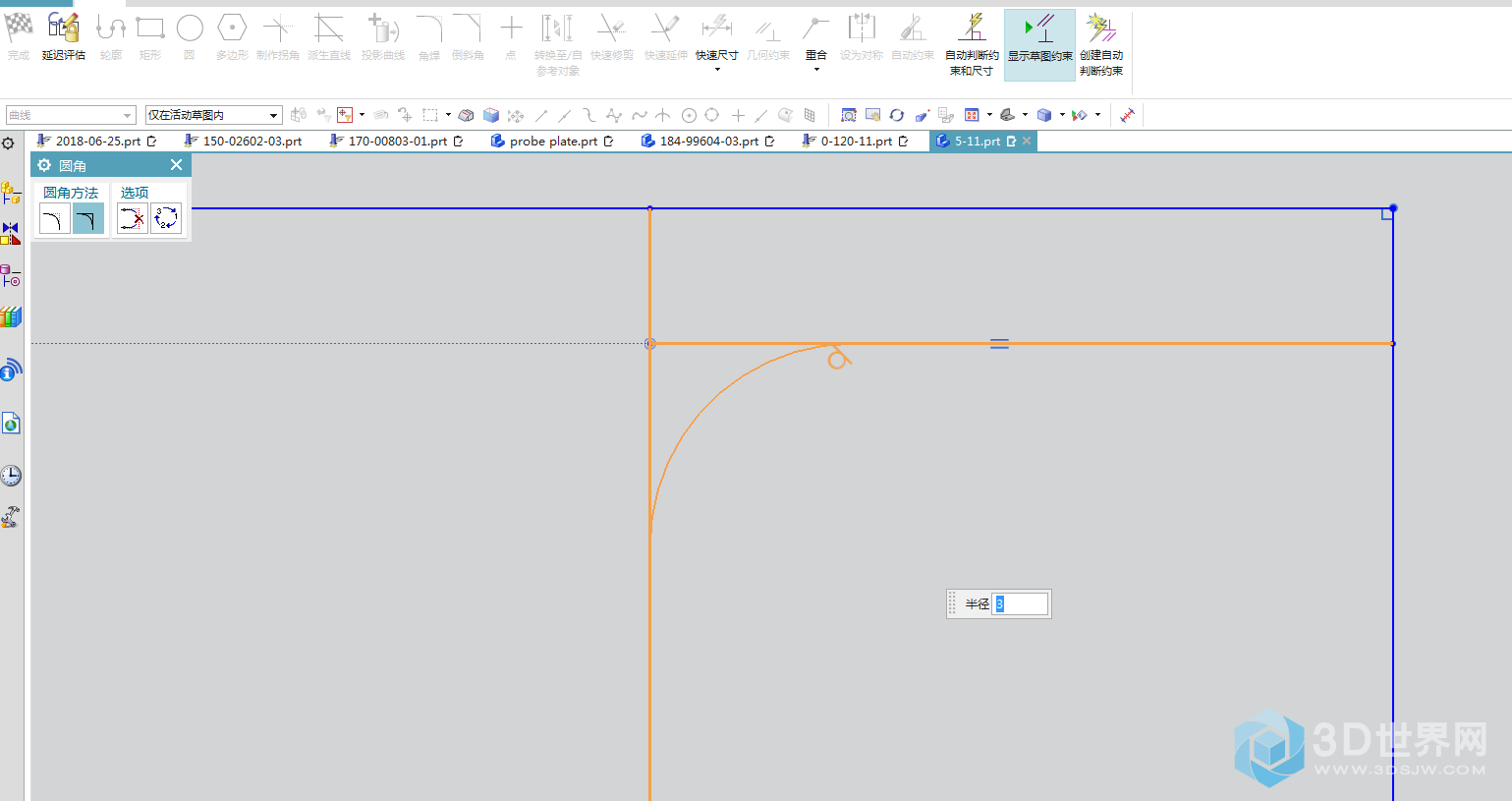Click 制作拐角 (Make Corner) tool
This screenshot has width=1512, height=801.
coord(277,37)
